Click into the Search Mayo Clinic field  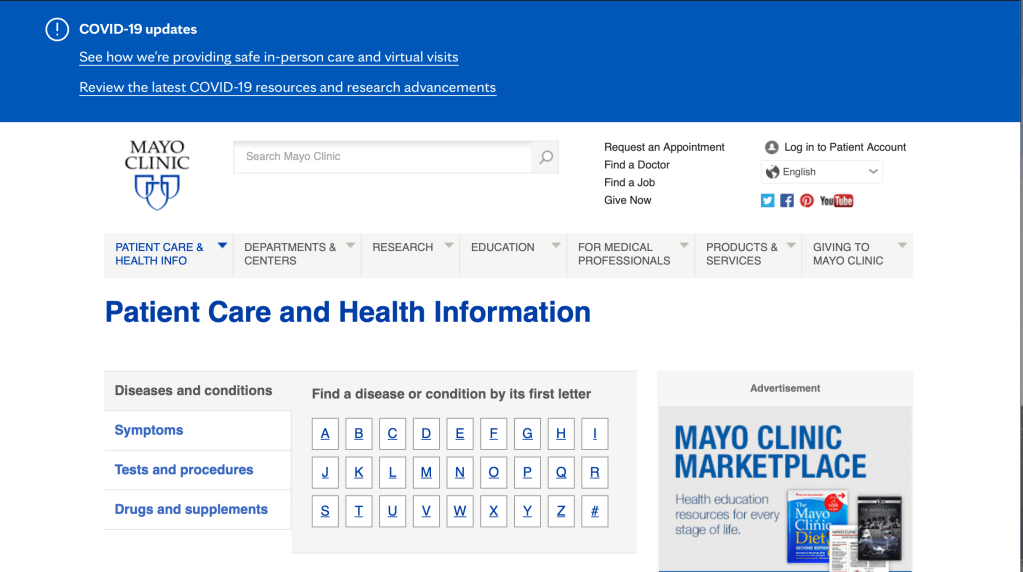[382, 157]
